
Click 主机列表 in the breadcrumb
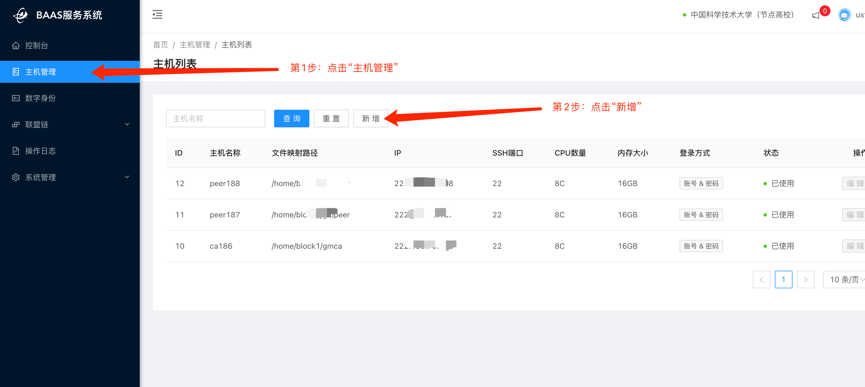[237, 45]
